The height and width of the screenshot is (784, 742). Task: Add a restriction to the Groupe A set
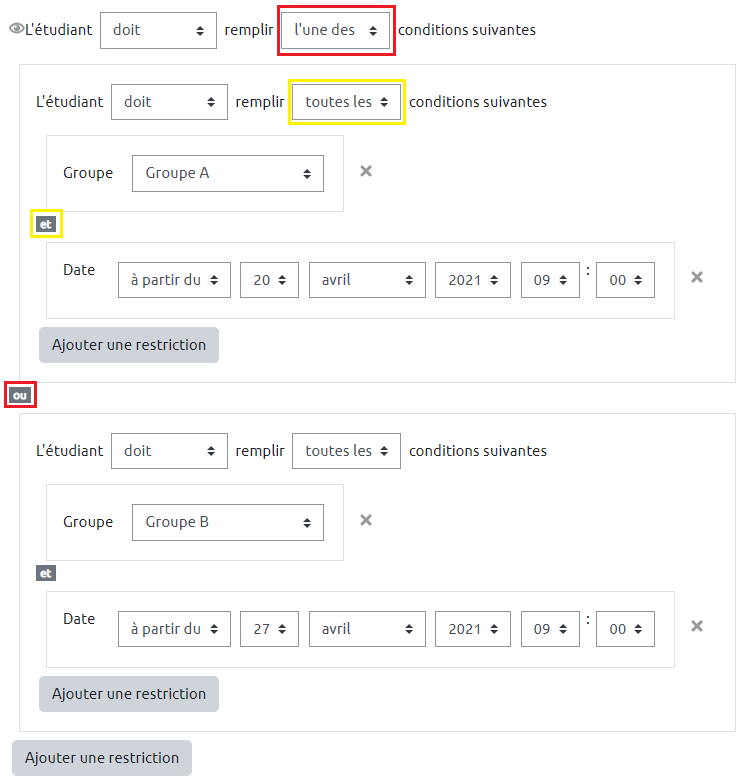pyautogui.click(x=129, y=345)
